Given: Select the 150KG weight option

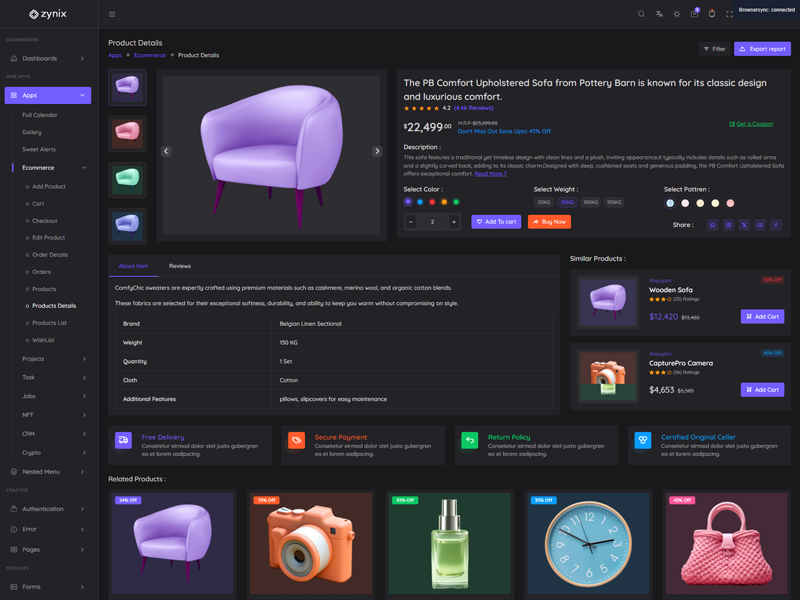Looking at the screenshot, I should [614, 202].
